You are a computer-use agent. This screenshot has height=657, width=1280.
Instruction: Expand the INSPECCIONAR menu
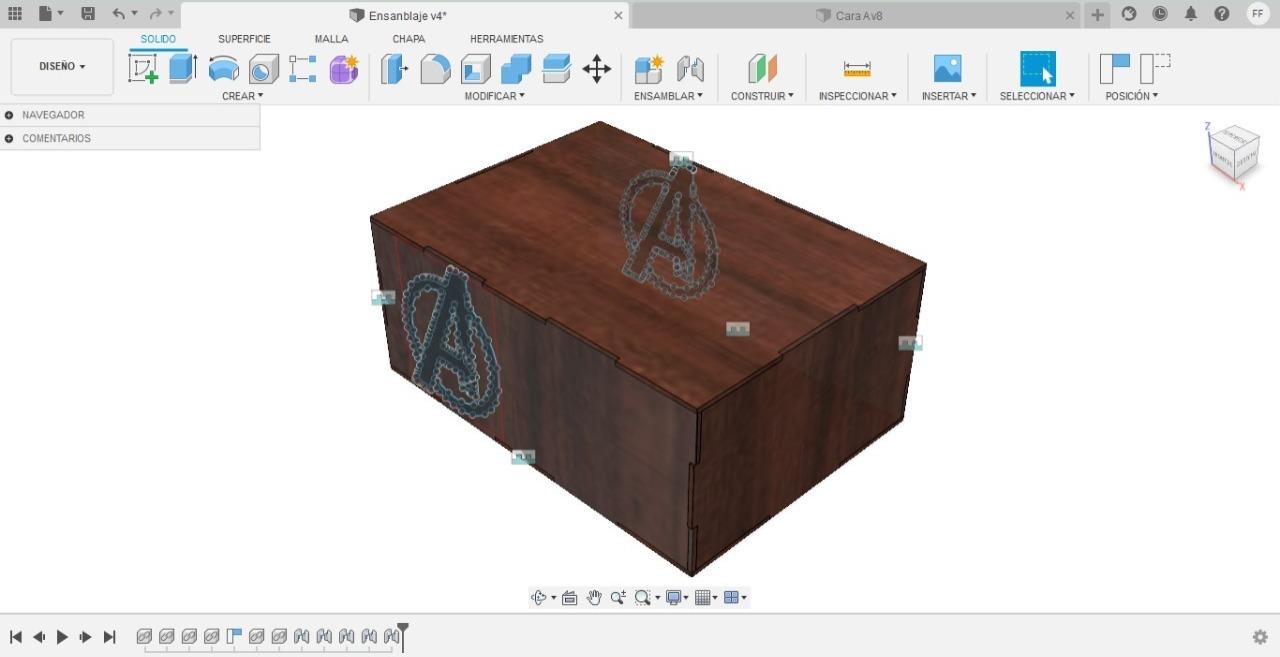(857, 96)
